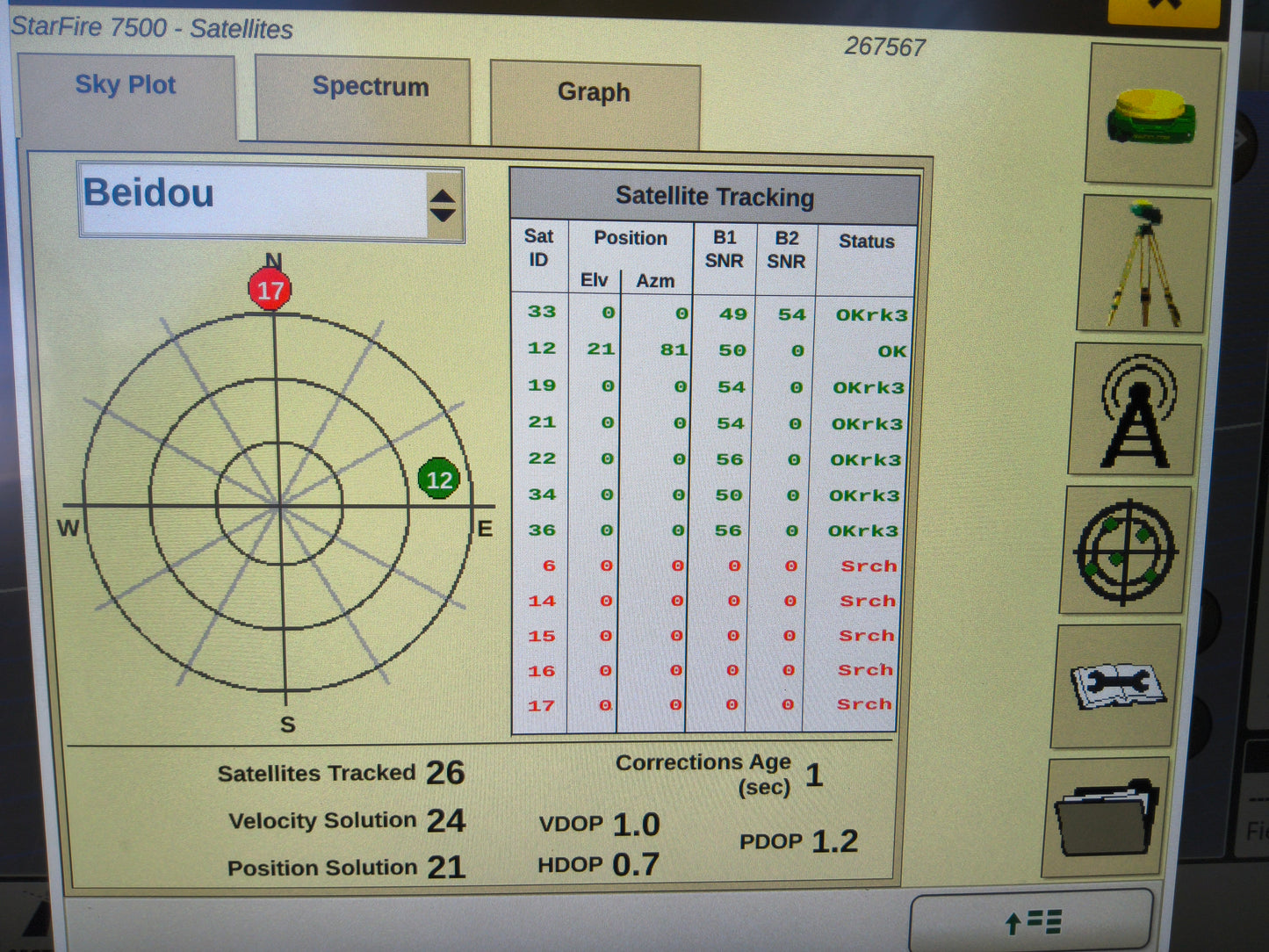Image resolution: width=1269 pixels, height=952 pixels.
Task: Open the file folders icon
Action: (1107, 817)
